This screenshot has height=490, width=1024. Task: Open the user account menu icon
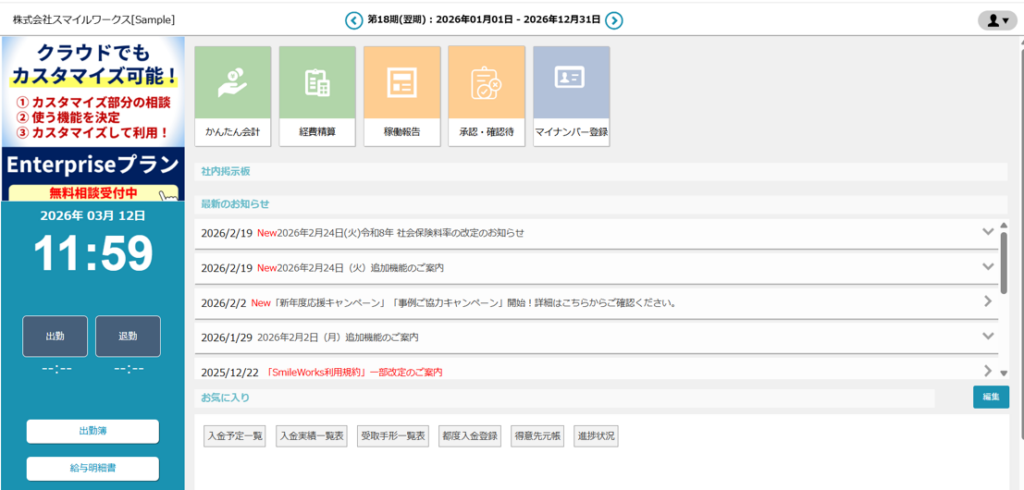point(997,20)
